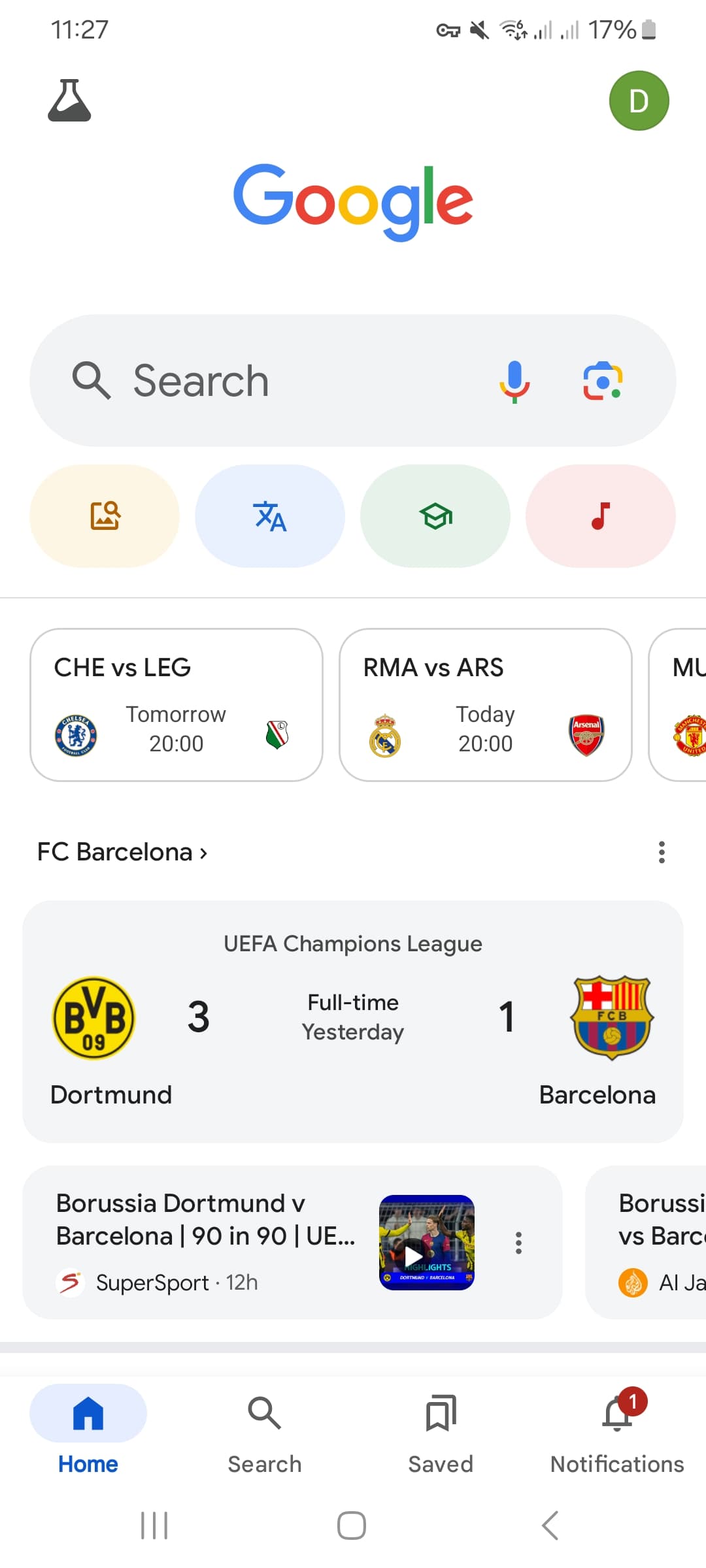Open the account profile avatar D
706x1568 pixels.
tap(639, 101)
